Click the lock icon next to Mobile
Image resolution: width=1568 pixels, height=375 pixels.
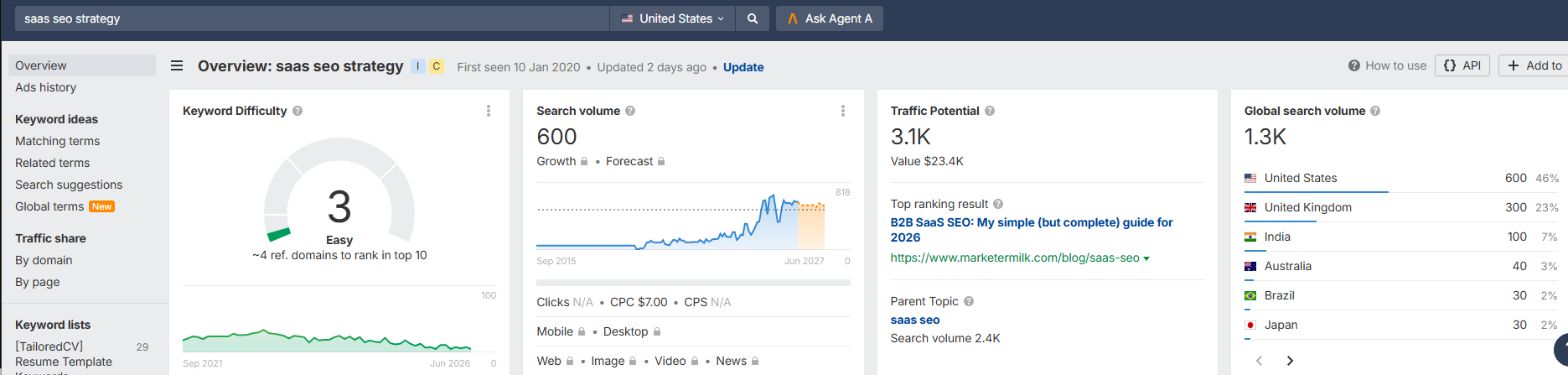coord(582,331)
